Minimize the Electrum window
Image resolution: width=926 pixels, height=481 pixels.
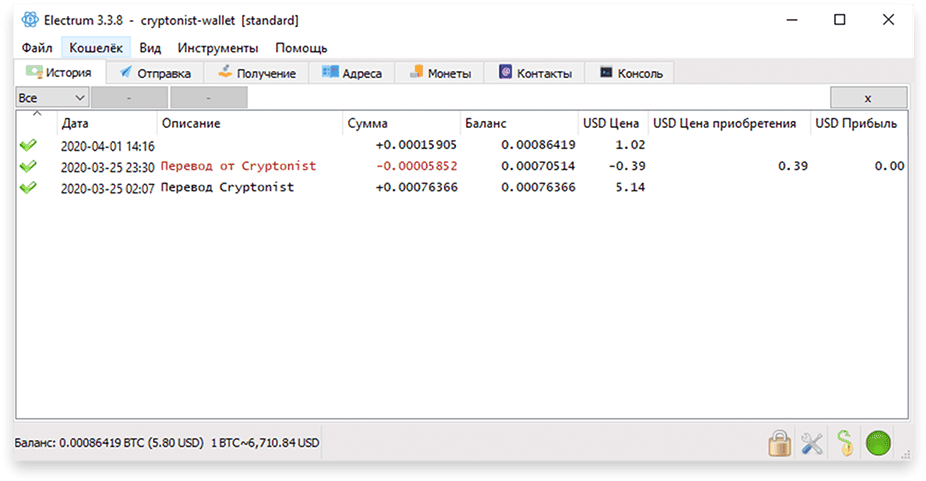coord(792,20)
